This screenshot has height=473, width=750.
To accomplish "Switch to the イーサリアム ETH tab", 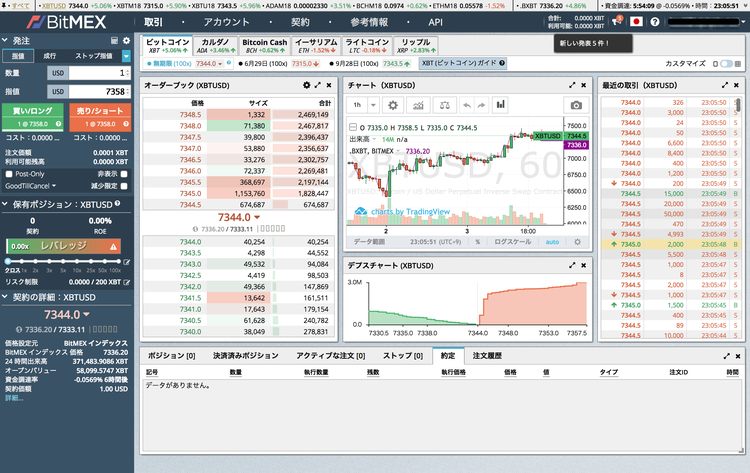I will coord(316,45).
